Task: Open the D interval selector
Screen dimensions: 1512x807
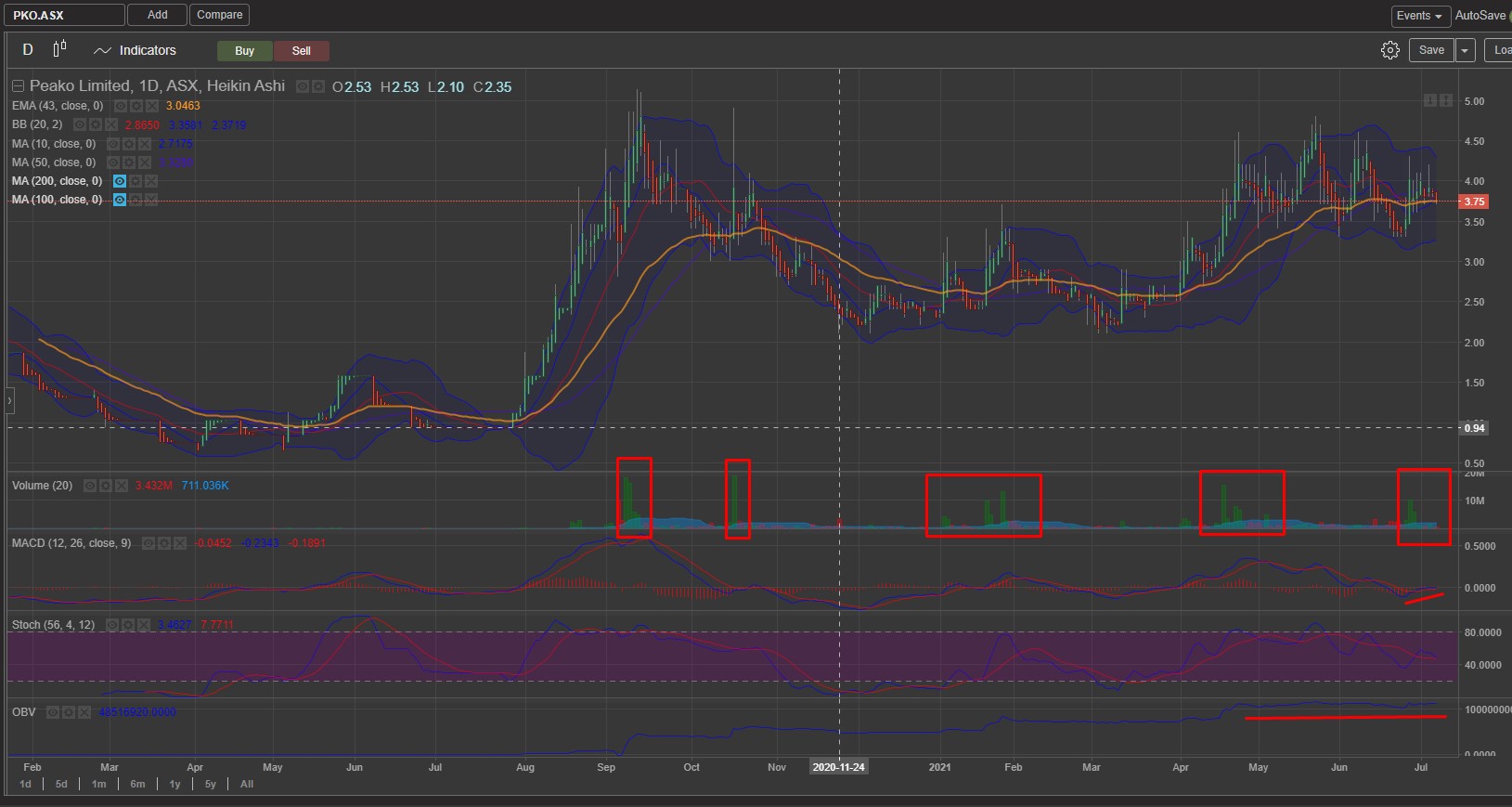Action: click(x=28, y=49)
